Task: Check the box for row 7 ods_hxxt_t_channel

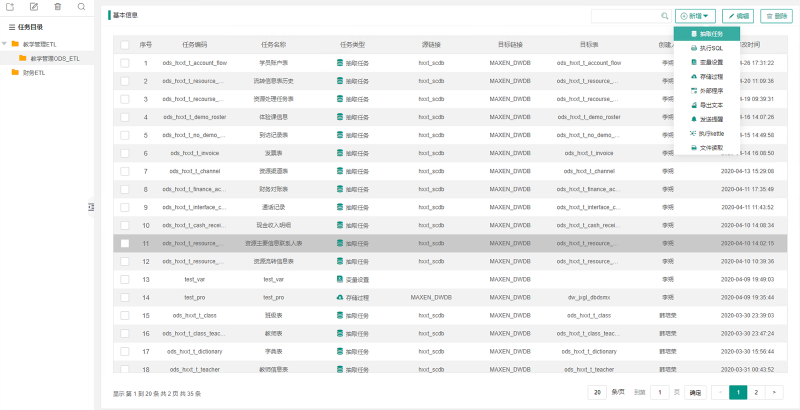Action: point(125,171)
